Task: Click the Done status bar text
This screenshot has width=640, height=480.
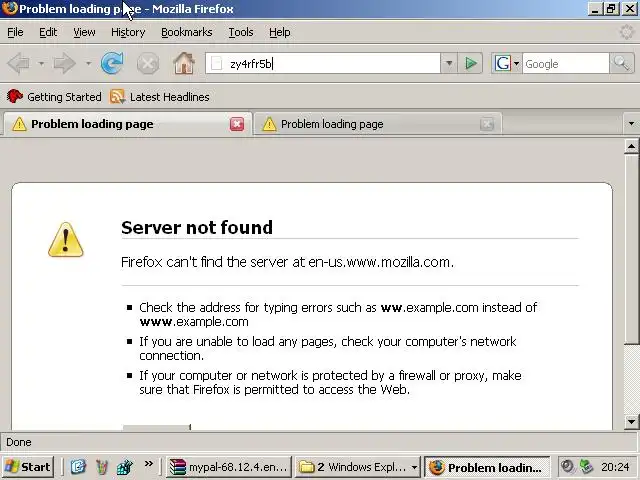Action: pyautogui.click(x=19, y=442)
